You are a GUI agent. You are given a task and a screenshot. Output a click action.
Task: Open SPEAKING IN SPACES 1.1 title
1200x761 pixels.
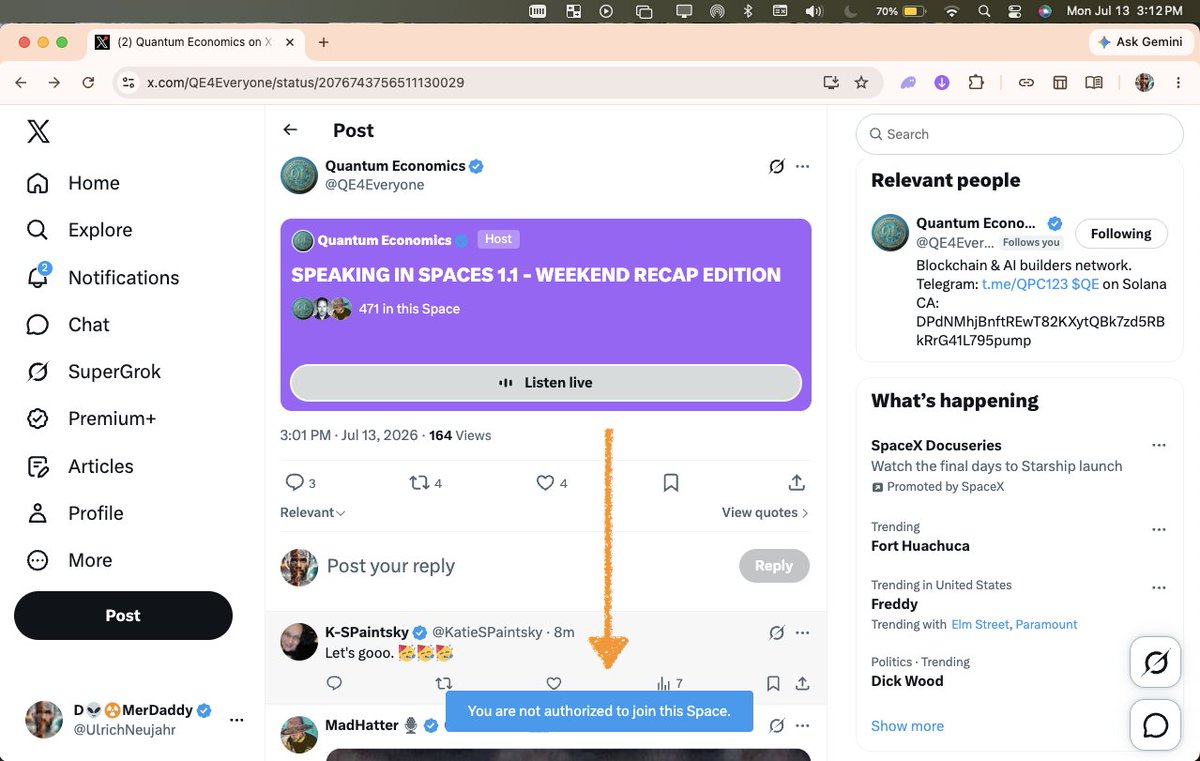(536, 275)
